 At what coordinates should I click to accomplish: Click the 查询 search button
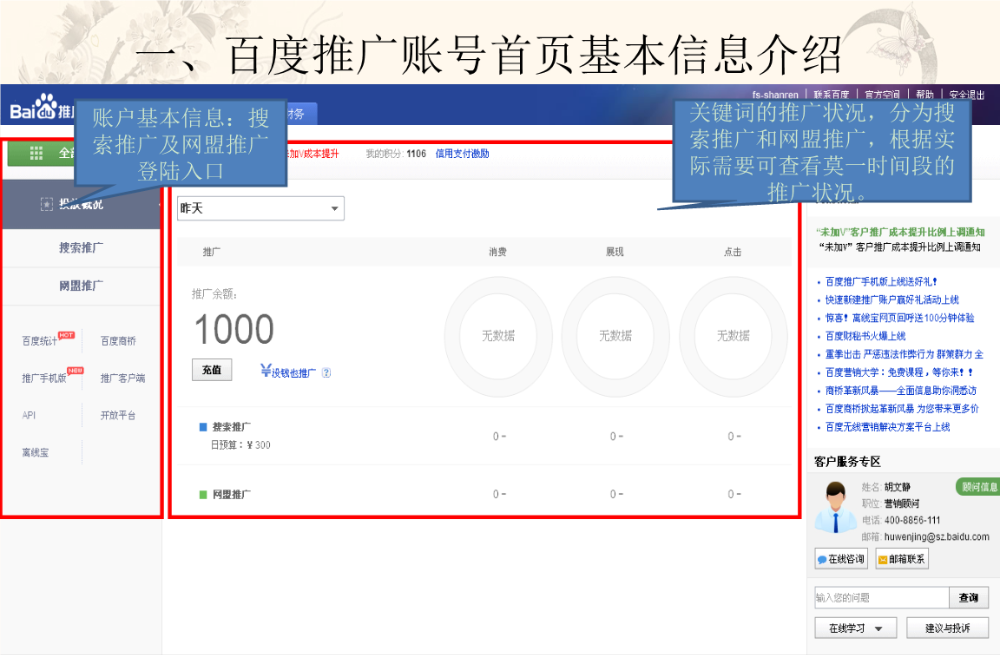coord(969,597)
